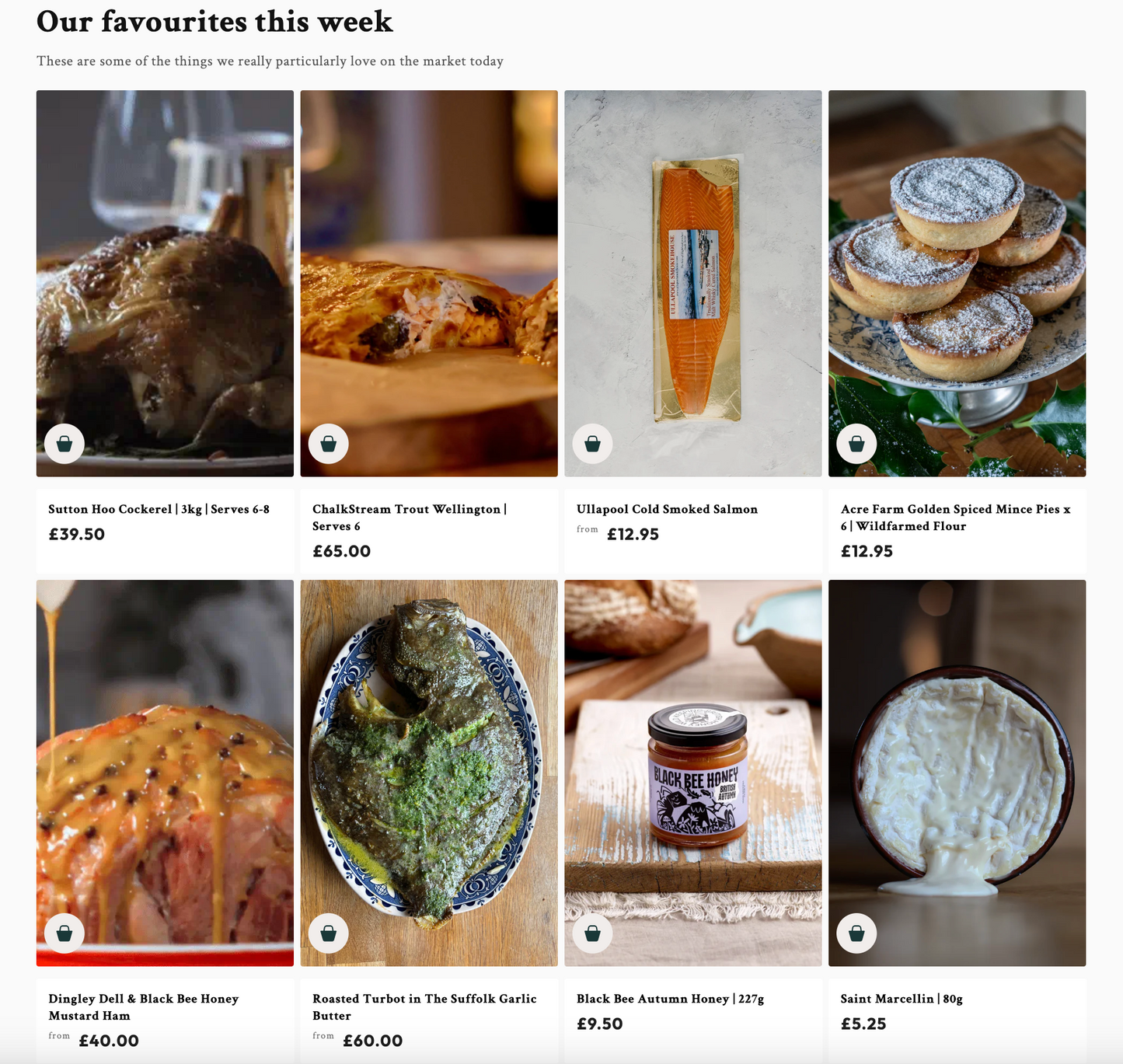Add Sutton Hoo Cockerel to basket
The height and width of the screenshot is (1064, 1123).
coord(65,444)
